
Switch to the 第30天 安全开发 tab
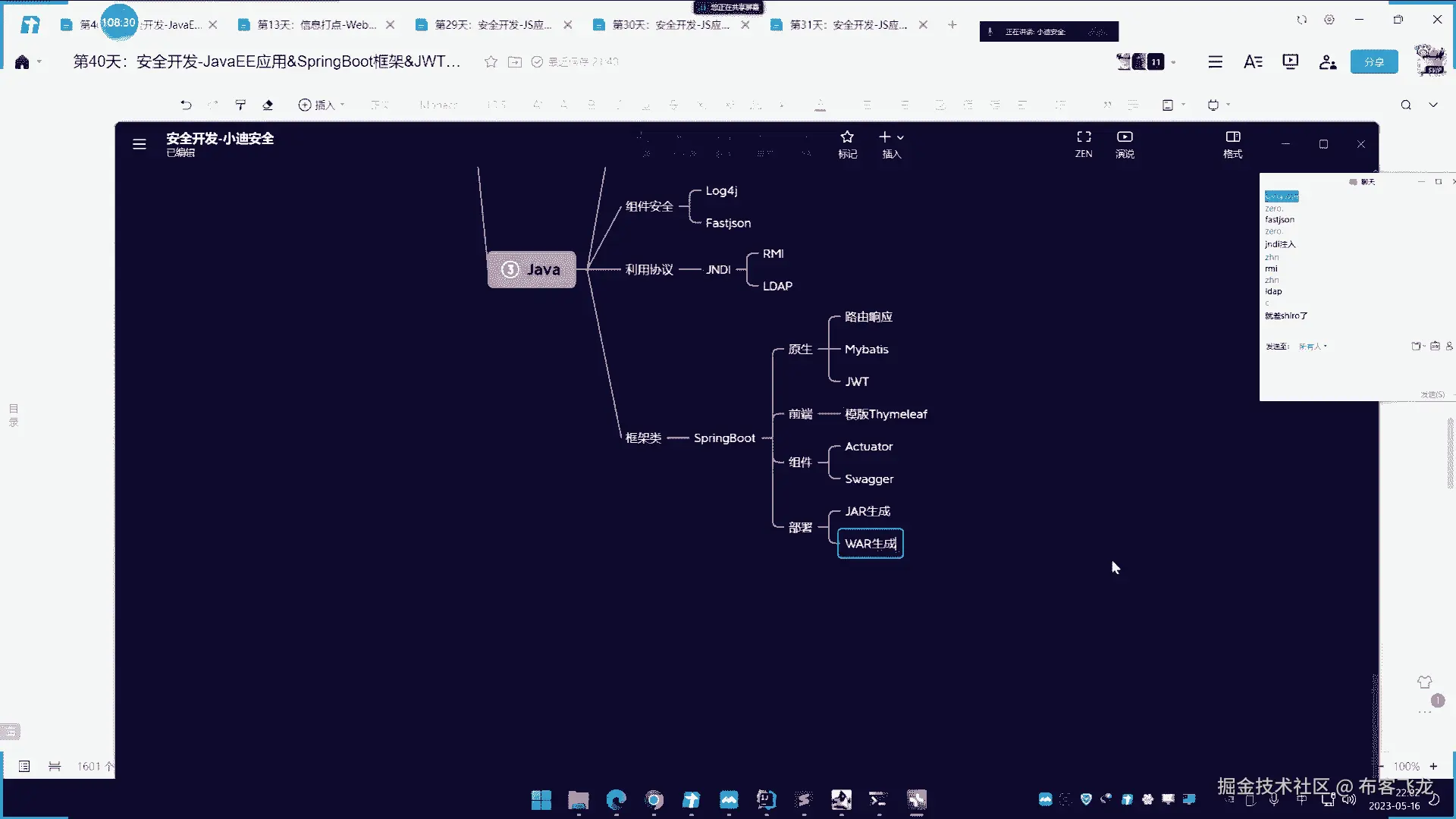(670, 25)
